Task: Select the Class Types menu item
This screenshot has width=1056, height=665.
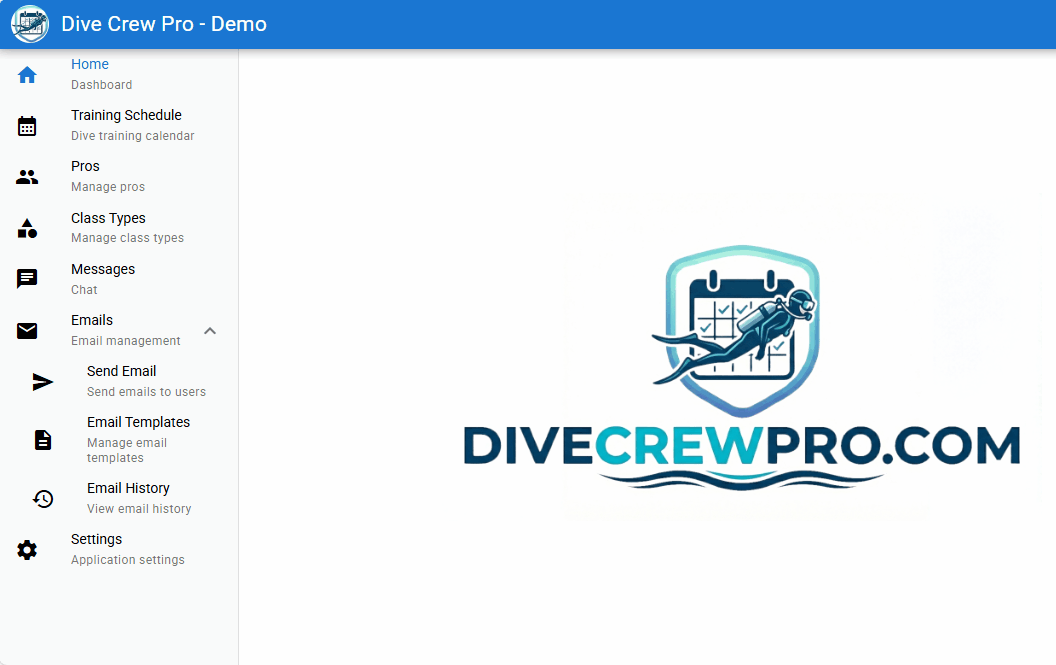Action: 119,228
